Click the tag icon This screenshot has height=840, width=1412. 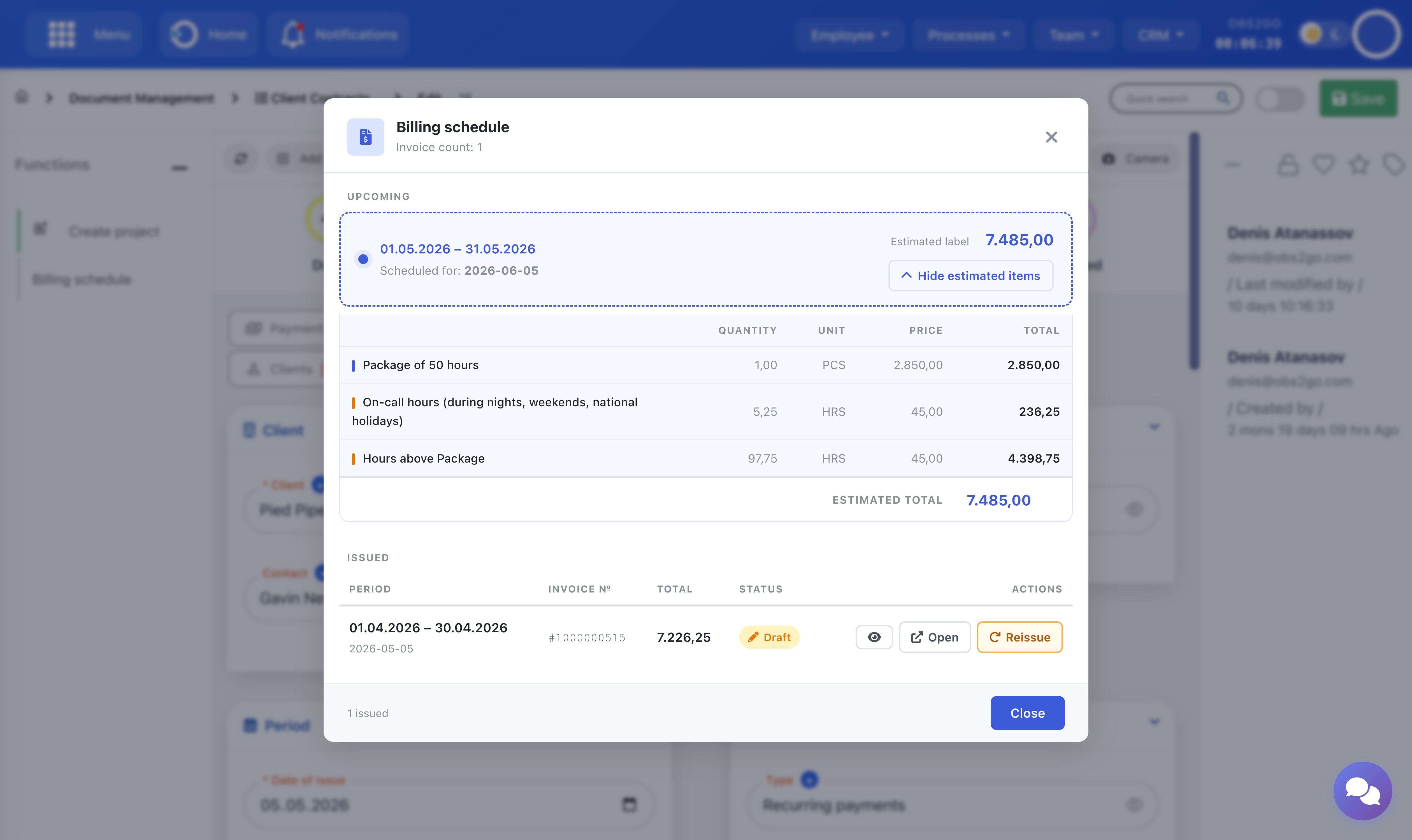[x=1394, y=165]
